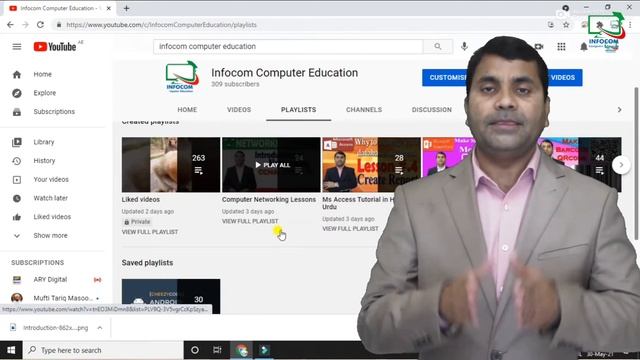Open Chrome three-dot menu

[x=630, y=25]
